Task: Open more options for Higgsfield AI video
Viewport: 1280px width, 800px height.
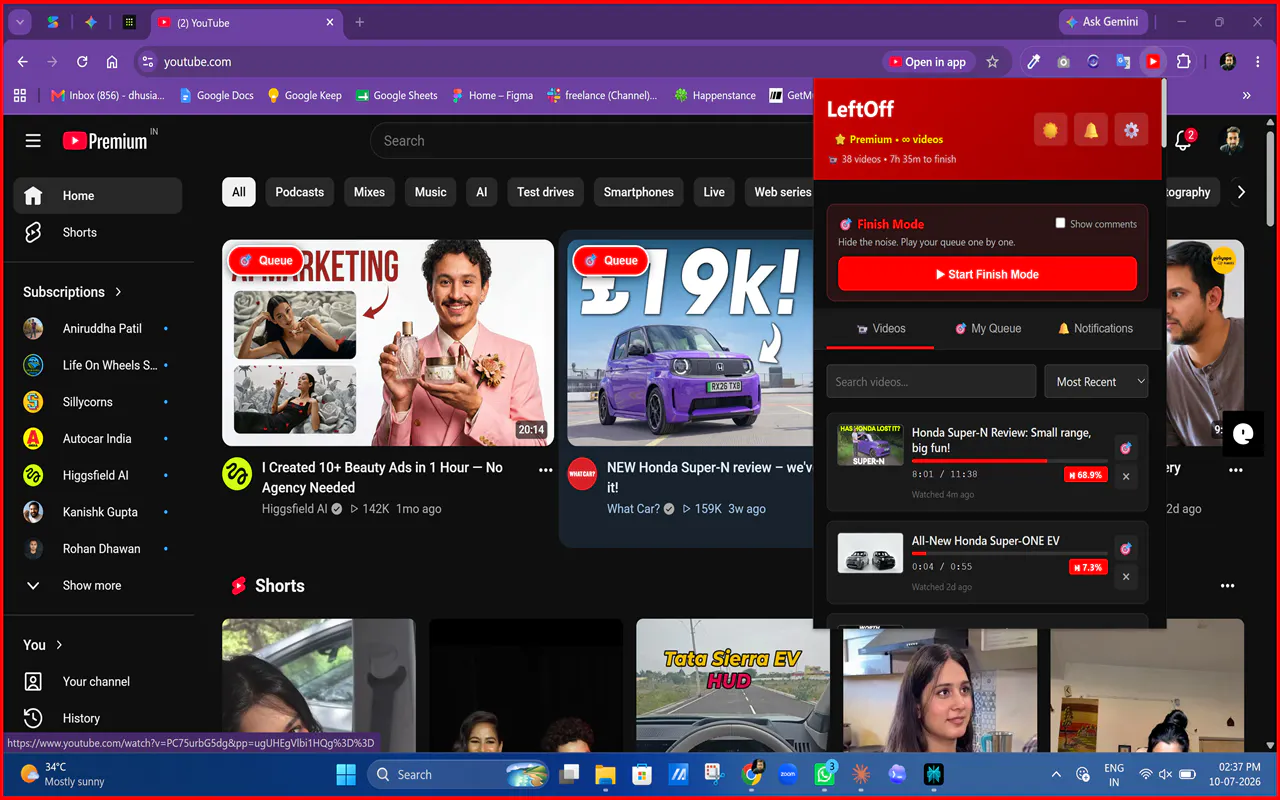Action: [545, 469]
